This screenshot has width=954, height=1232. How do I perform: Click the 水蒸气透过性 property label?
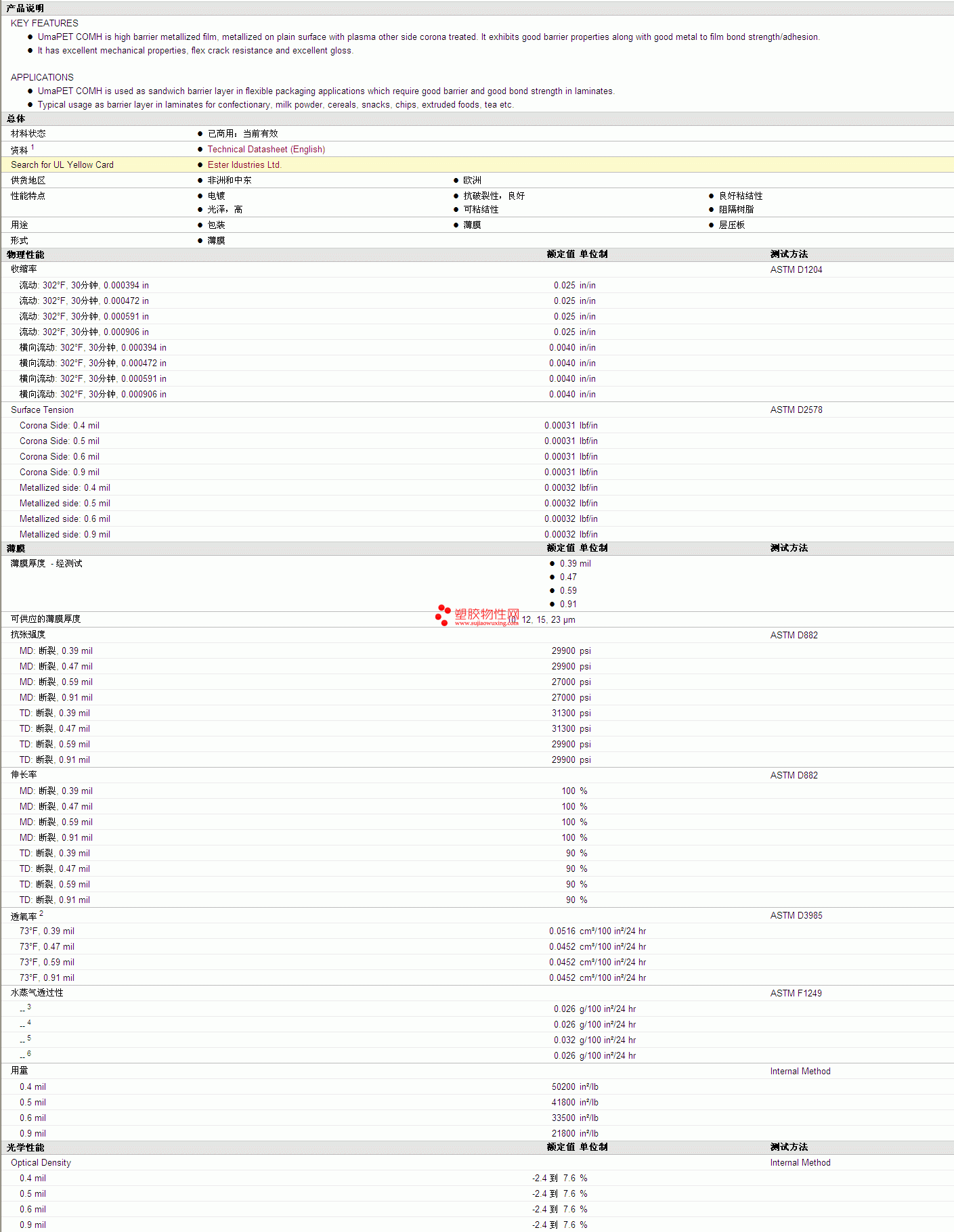[37, 993]
